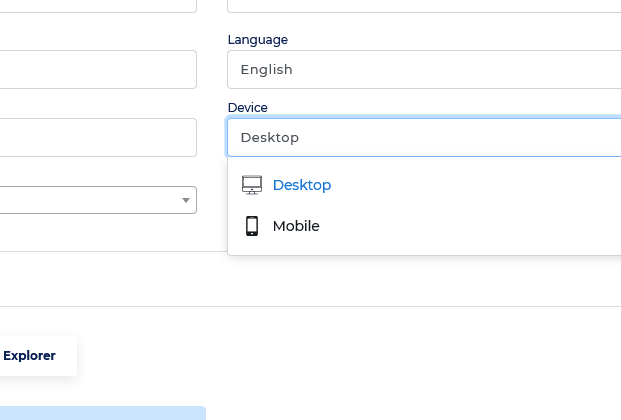Click the blank row area right of Desktop option
Image resolution: width=621 pixels, height=420 pixels.
pyautogui.click(x=475, y=185)
